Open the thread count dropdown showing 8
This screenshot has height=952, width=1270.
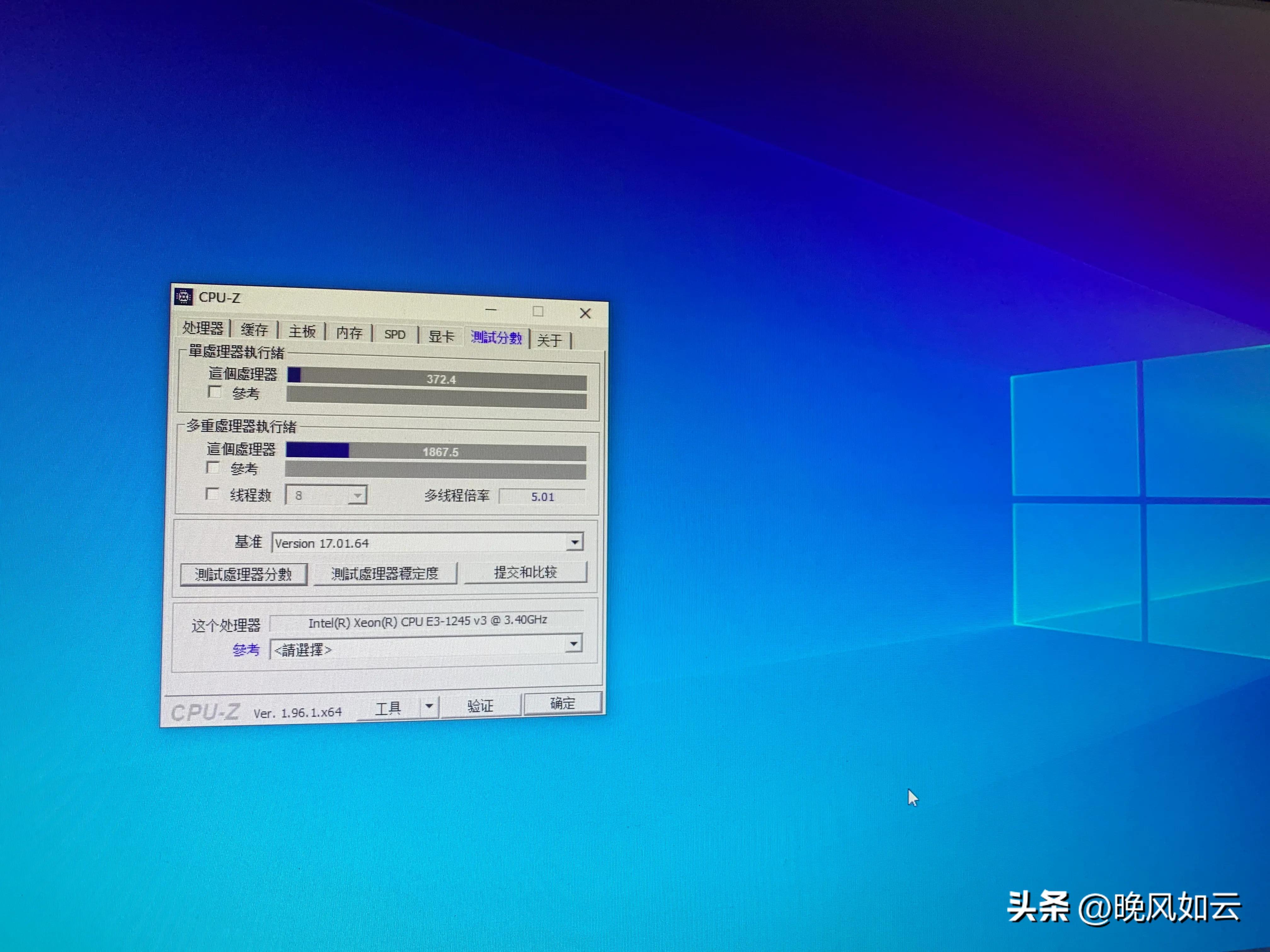coord(358,495)
